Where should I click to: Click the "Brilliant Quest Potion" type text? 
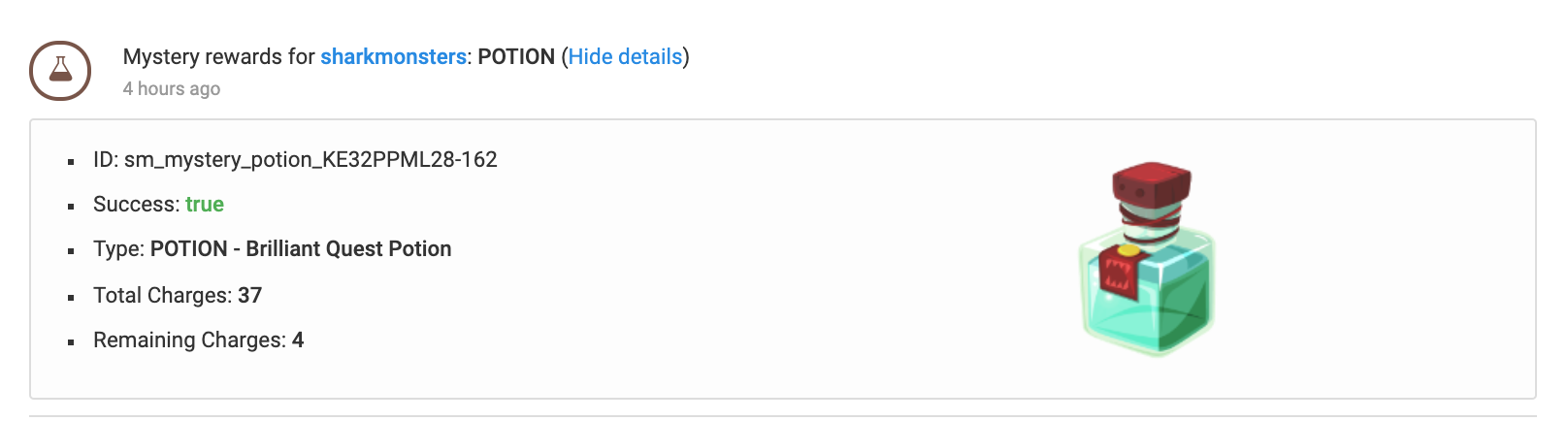click(348, 249)
